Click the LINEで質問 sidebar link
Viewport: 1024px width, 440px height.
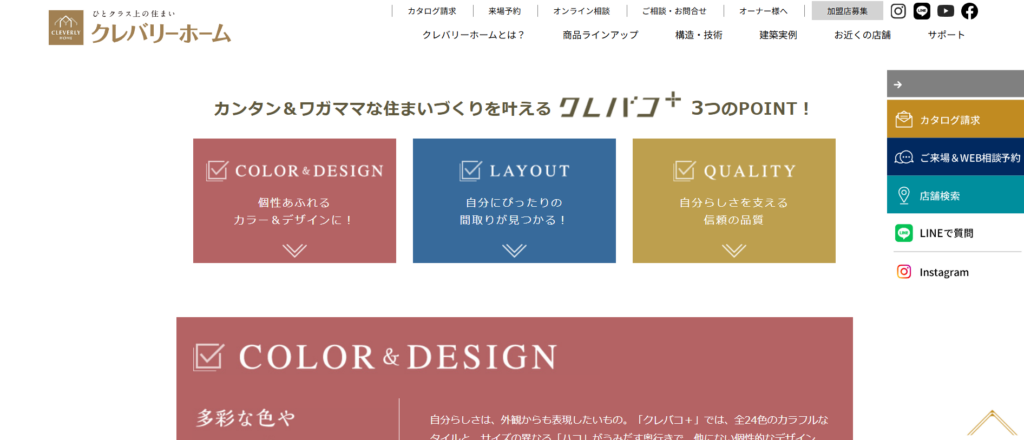(x=946, y=233)
